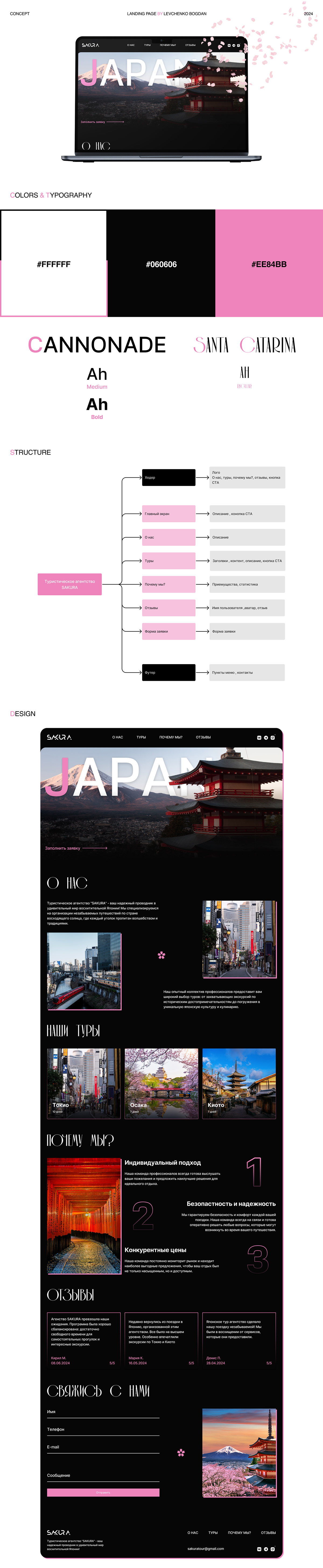Click the Хедер structure block

pyautogui.click(x=169, y=477)
